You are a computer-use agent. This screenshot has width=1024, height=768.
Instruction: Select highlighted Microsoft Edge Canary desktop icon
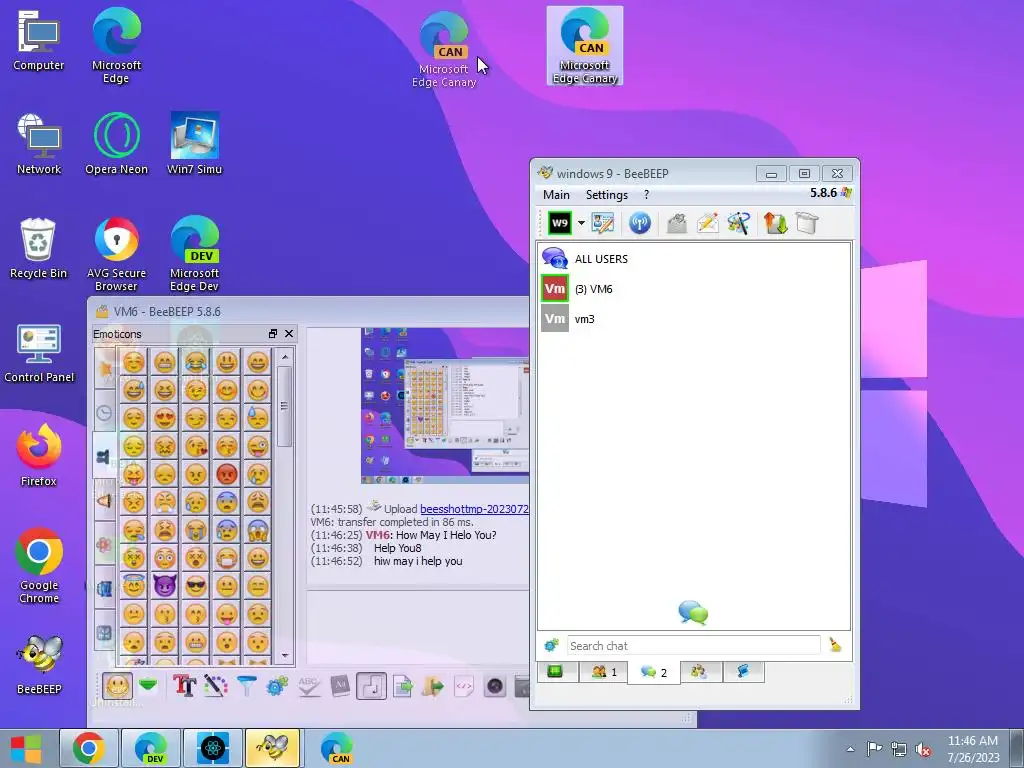[584, 45]
